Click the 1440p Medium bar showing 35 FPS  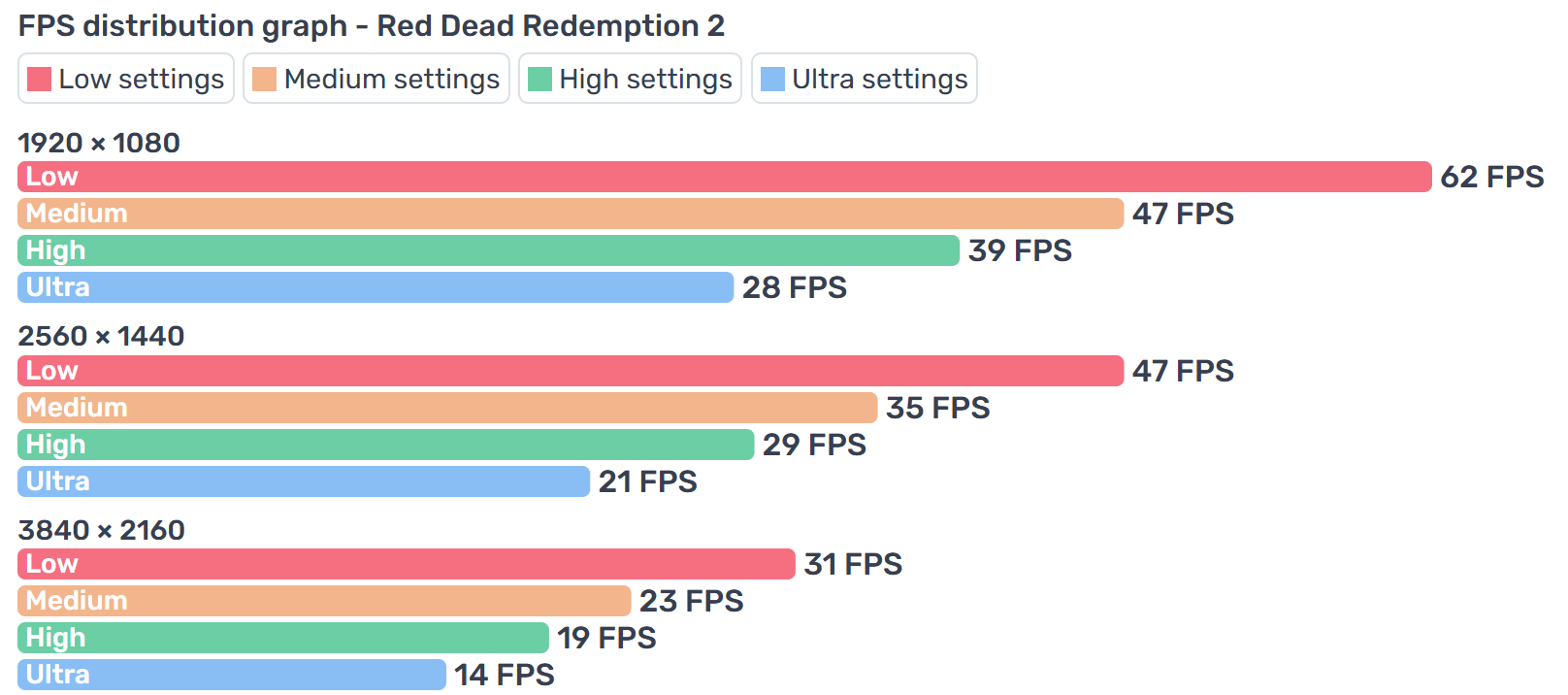[447, 408]
